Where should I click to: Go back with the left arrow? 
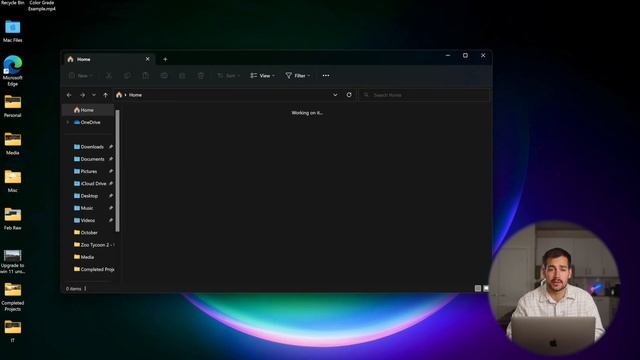click(69, 95)
